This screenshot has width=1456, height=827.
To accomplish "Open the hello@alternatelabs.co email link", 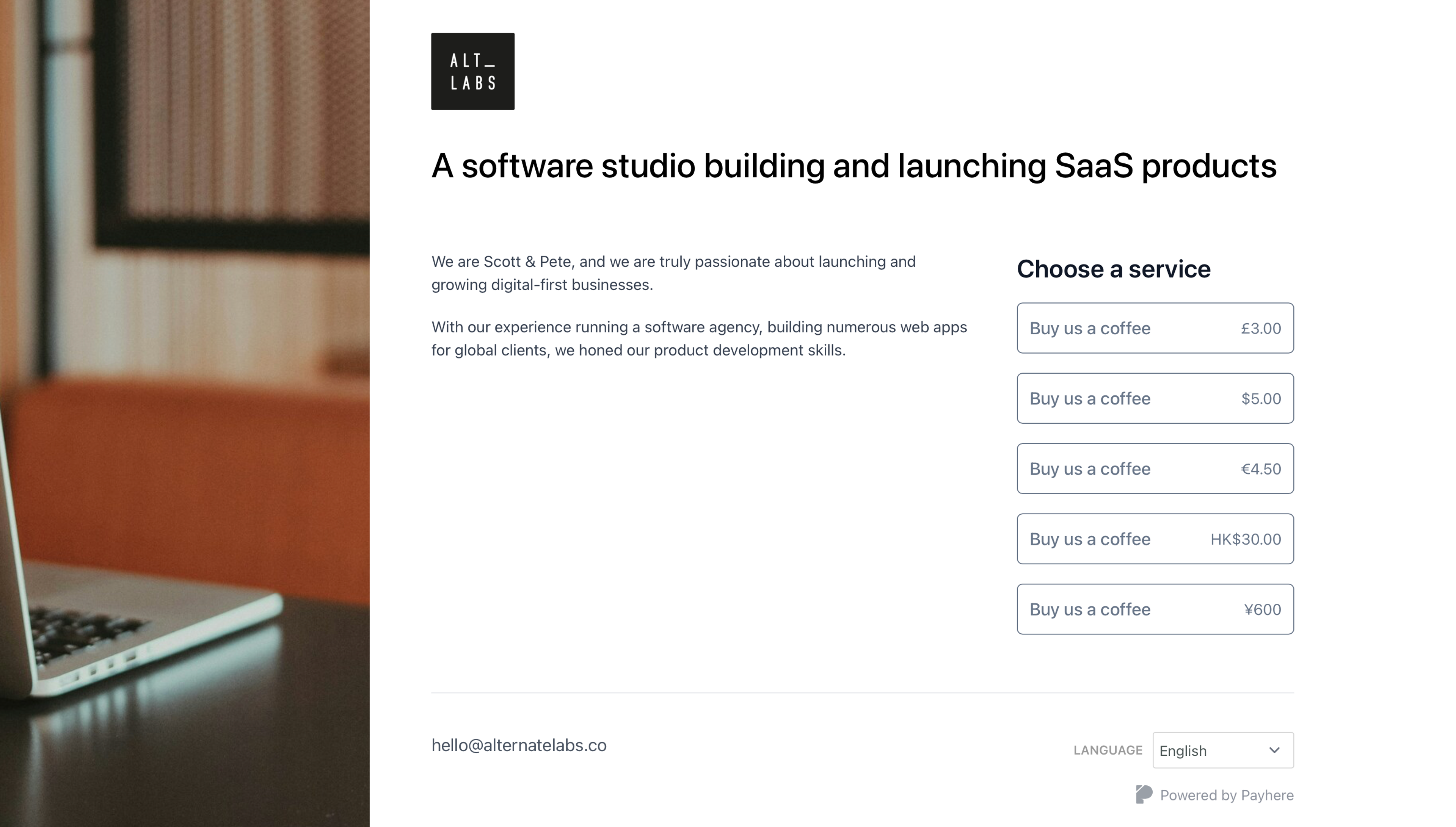I will tap(519, 745).
